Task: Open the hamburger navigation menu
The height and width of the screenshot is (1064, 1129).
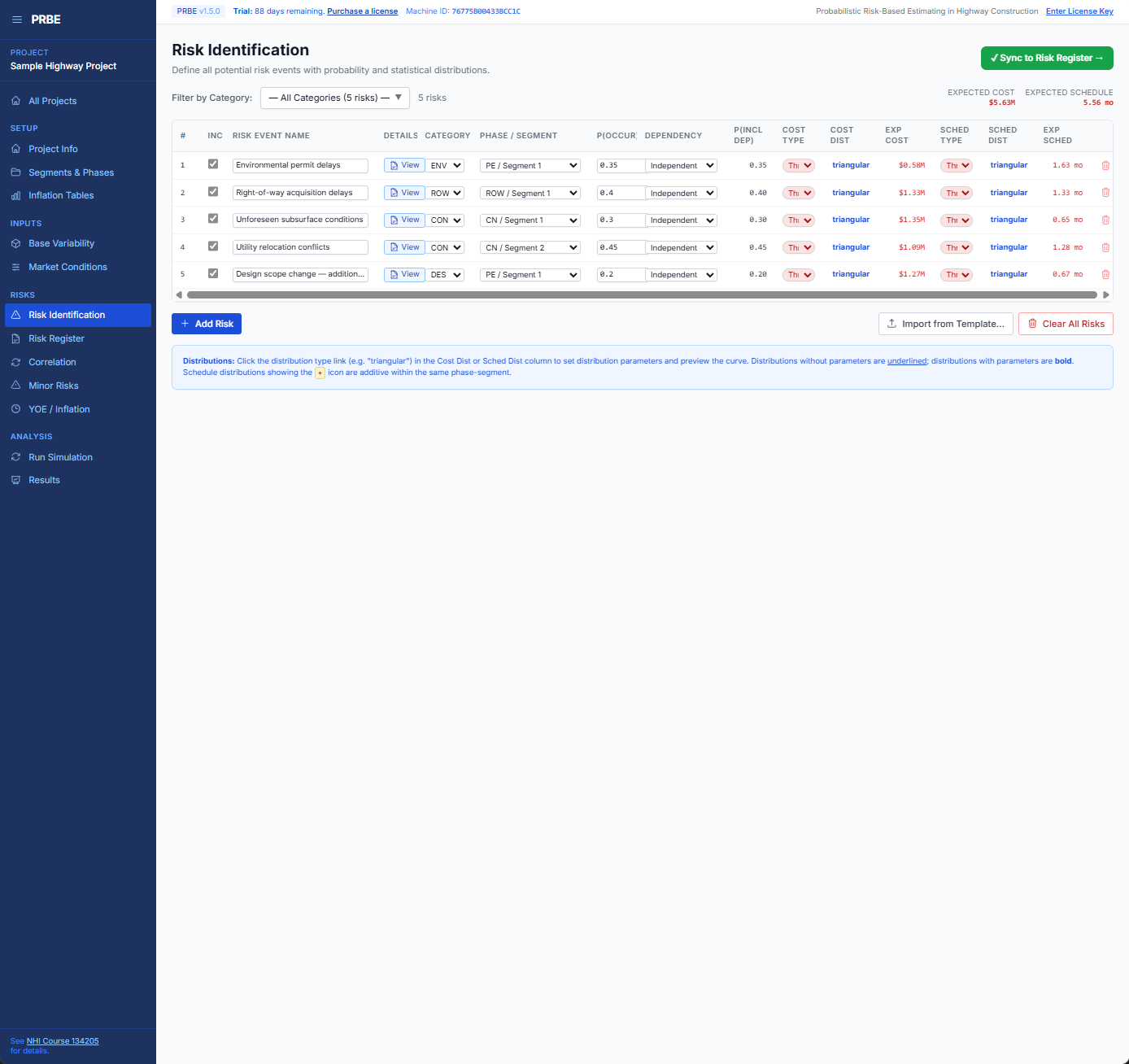Action: (17, 20)
